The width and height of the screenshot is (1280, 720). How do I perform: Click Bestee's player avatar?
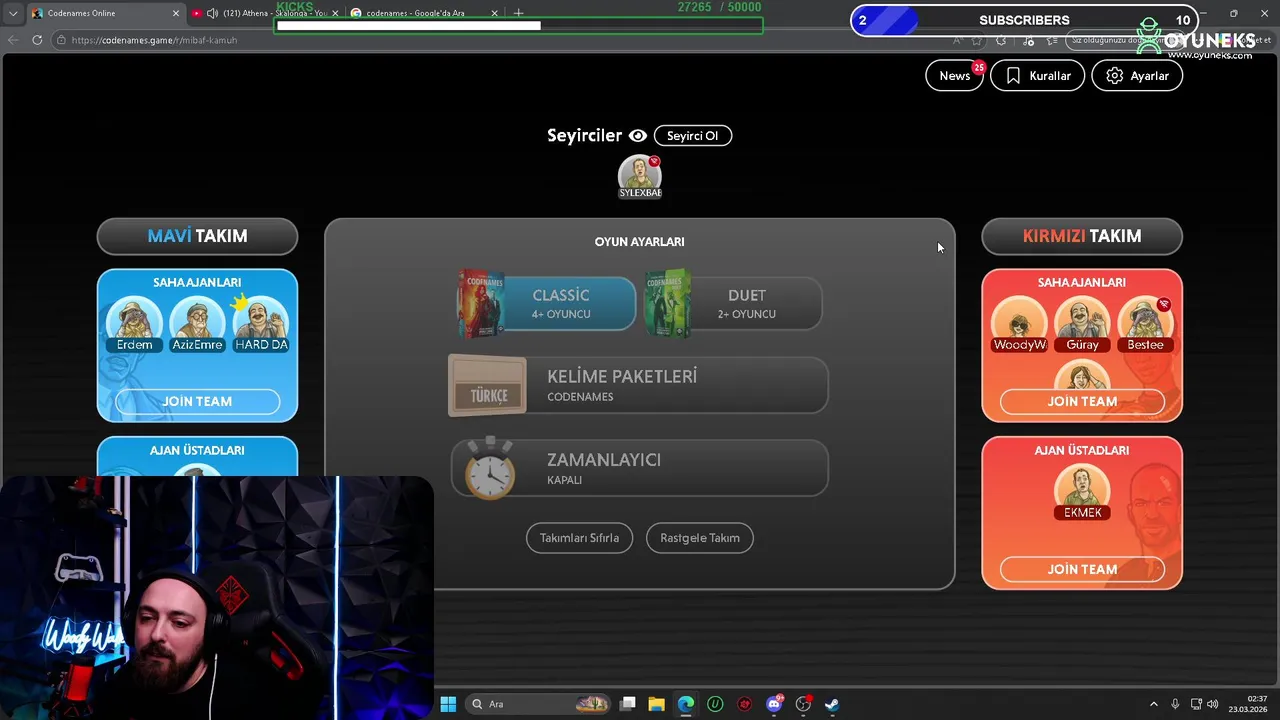tap(1145, 324)
